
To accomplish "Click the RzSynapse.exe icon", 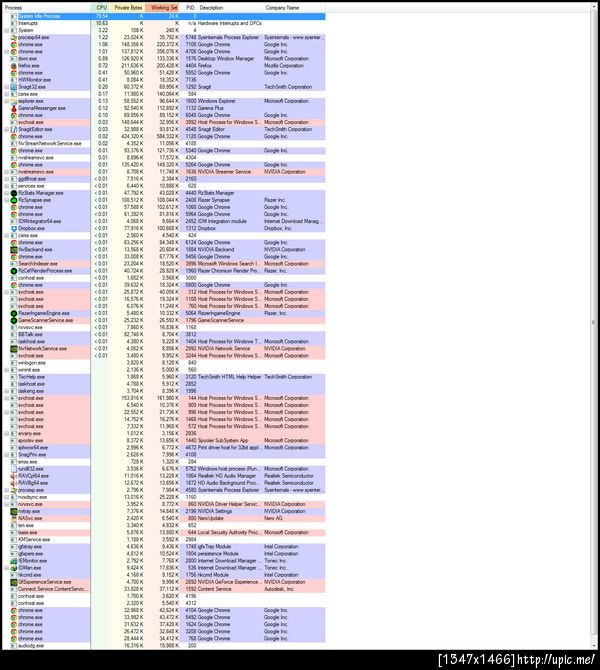I will click(14, 200).
